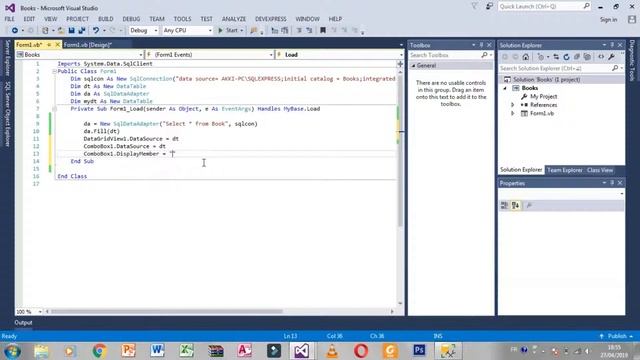Screen dimensions: 640x360
Task: Click Home icon in Solution Explorer toolbar
Action: click(x=526, y=57)
